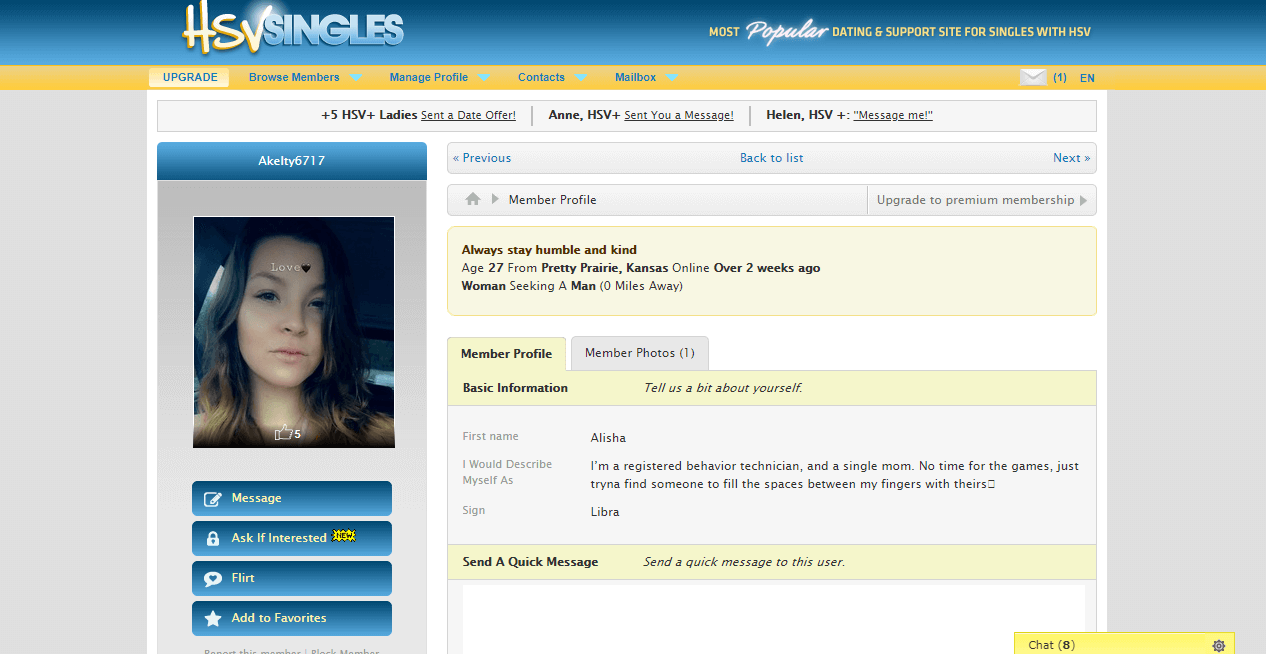1266x654 pixels.
Task: Expand the Mailbox dropdown arrow
Action: (x=672, y=77)
